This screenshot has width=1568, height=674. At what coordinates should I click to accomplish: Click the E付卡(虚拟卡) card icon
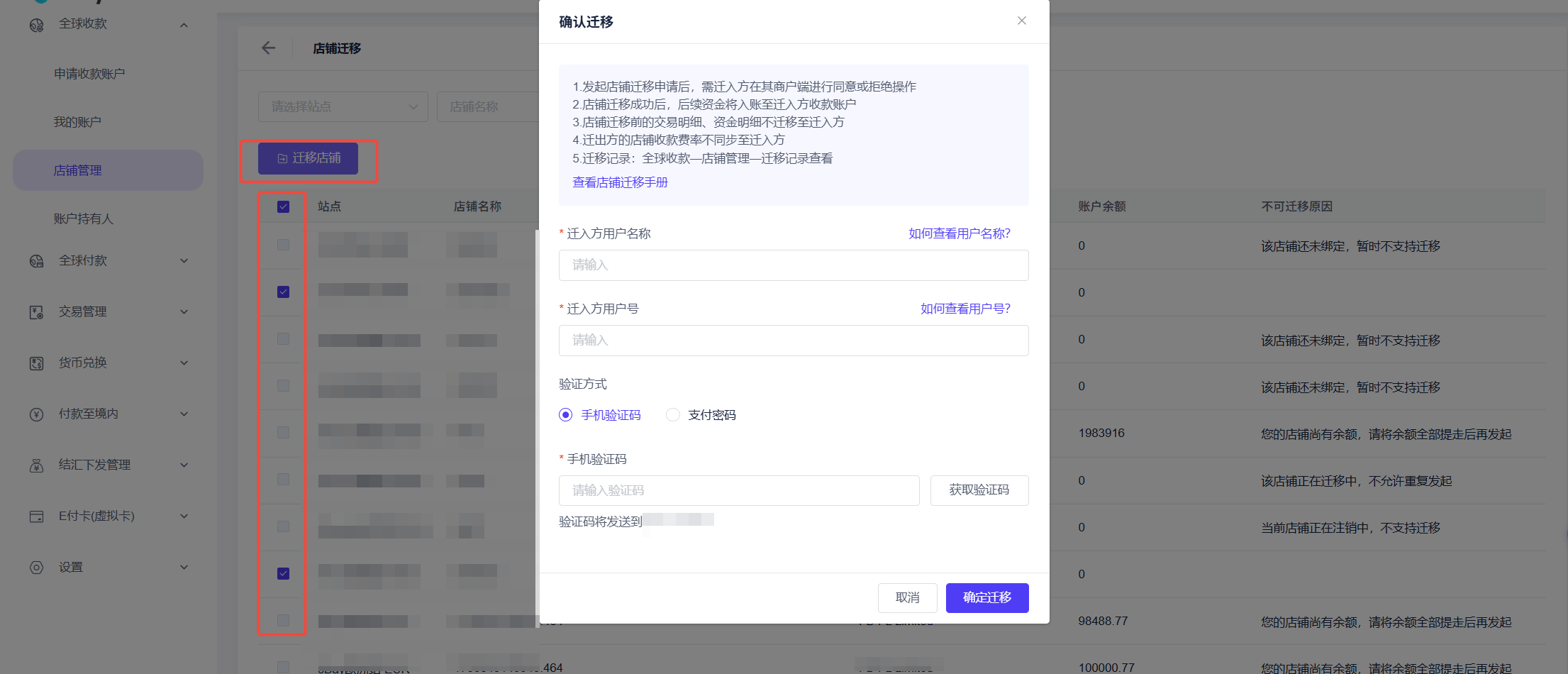coord(36,516)
